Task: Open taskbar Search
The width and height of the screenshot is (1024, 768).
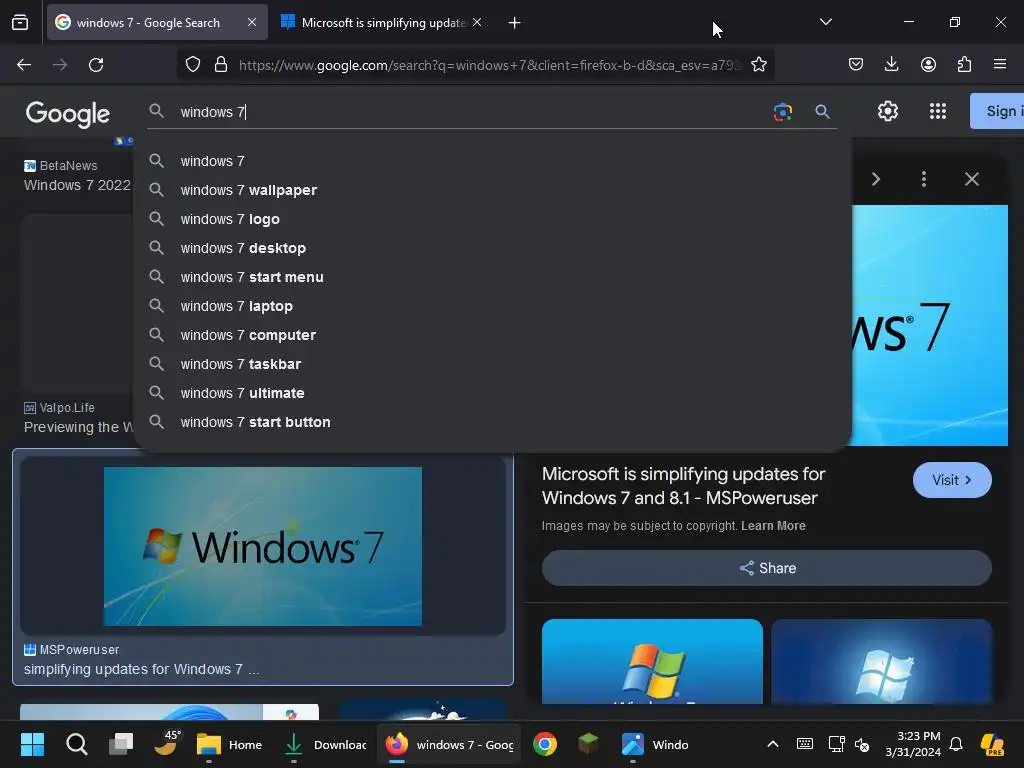Action: pyautogui.click(x=76, y=744)
